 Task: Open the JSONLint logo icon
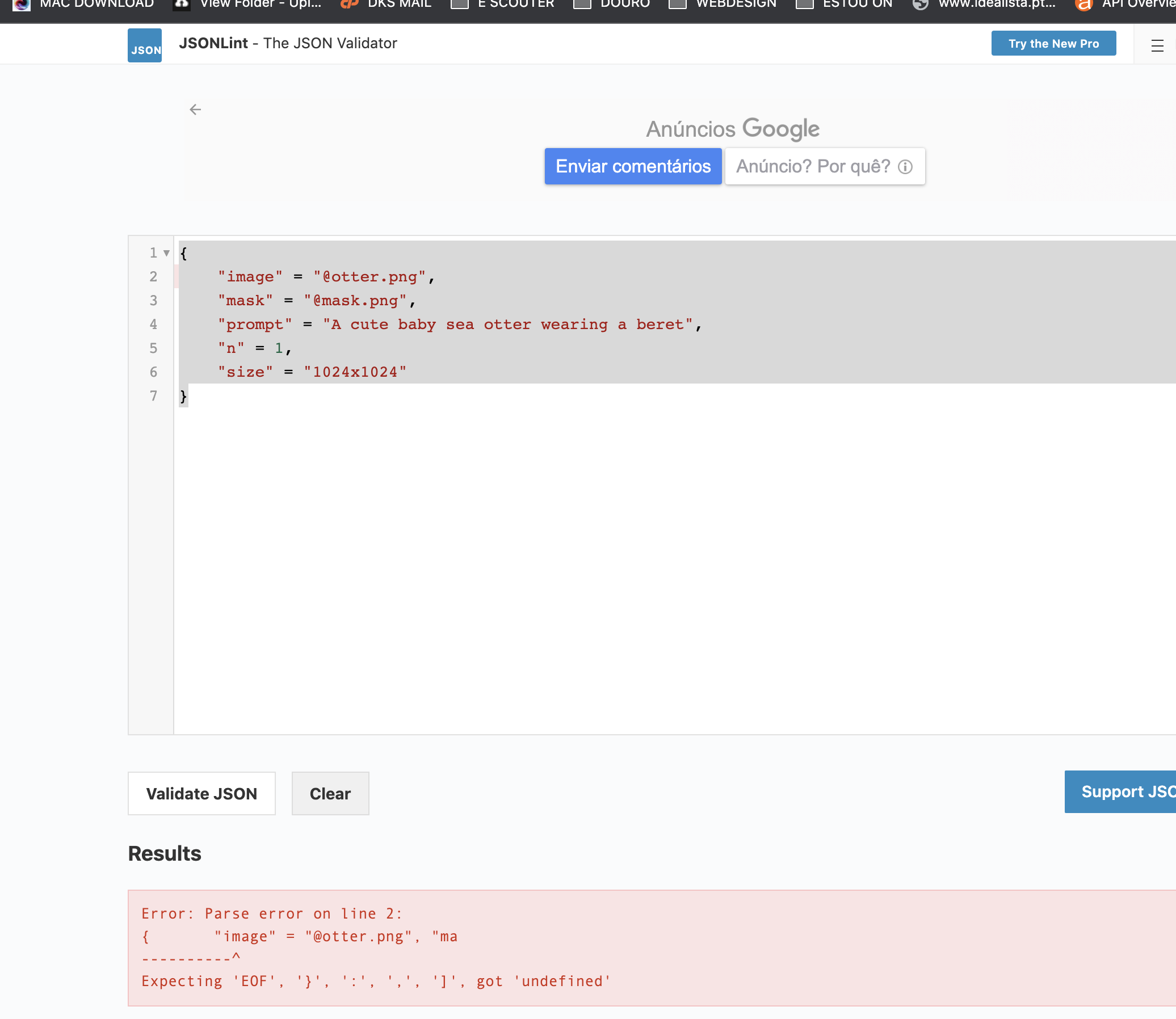(145, 44)
